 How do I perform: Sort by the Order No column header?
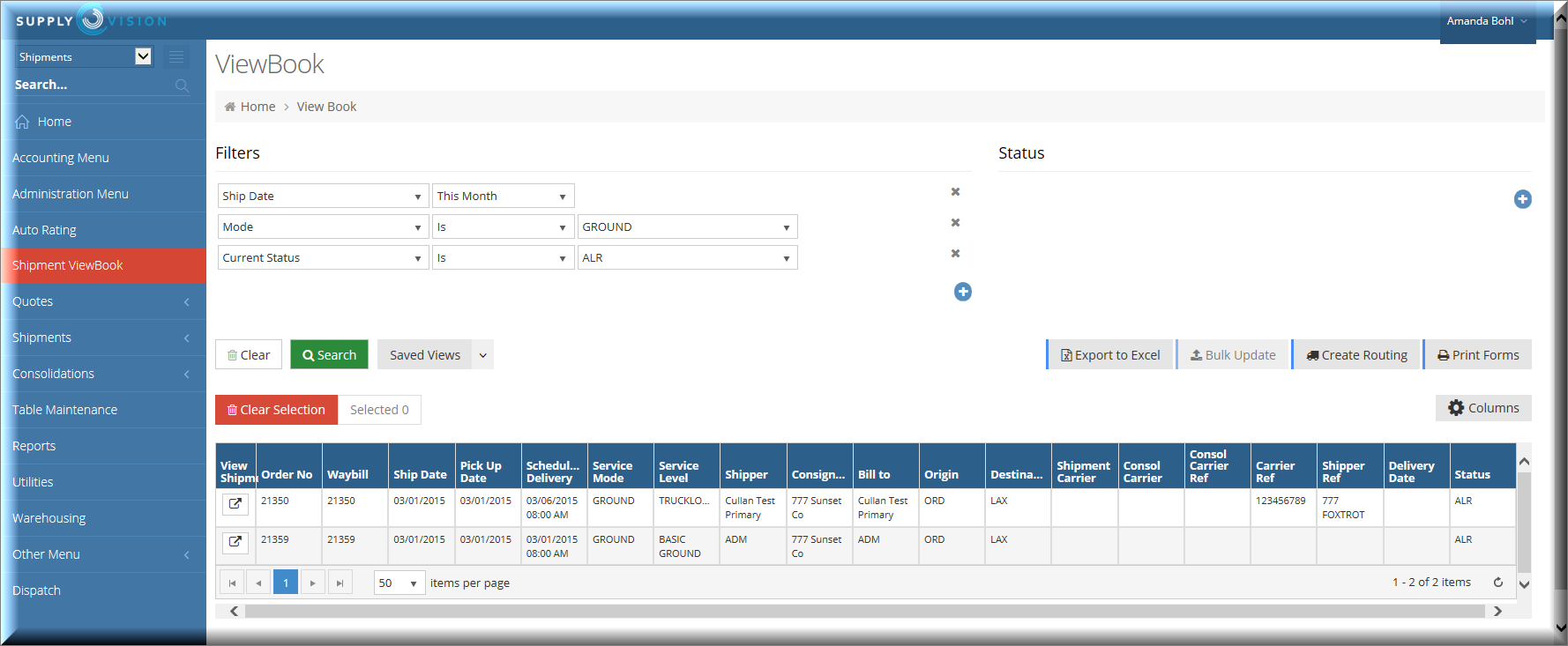point(288,466)
